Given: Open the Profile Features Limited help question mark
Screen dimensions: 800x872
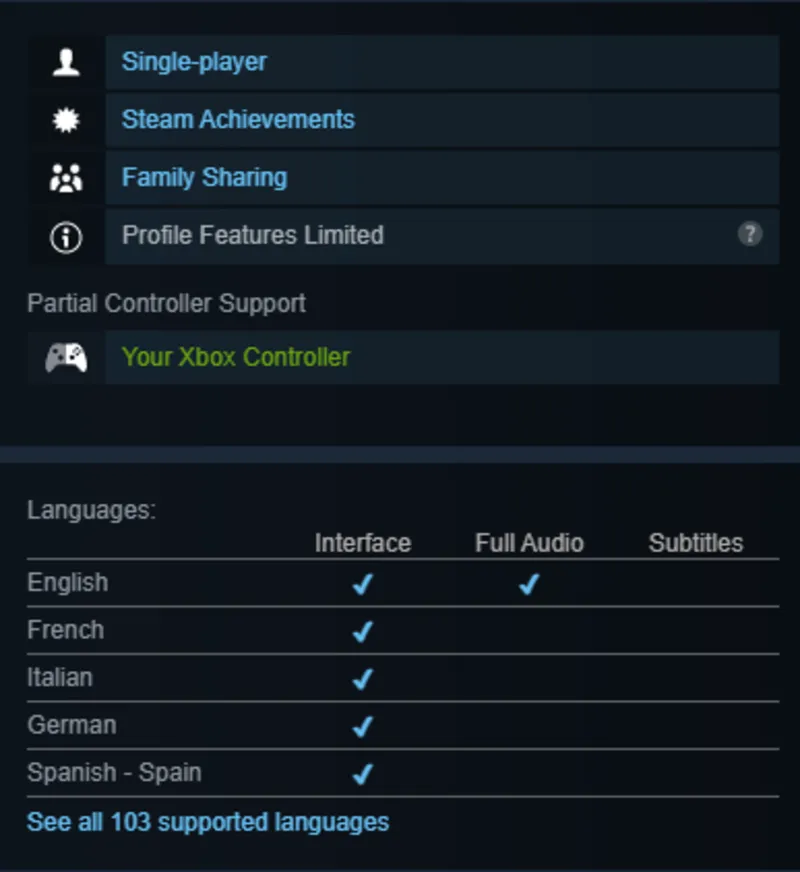Looking at the screenshot, I should pyautogui.click(x=749, y=234).
